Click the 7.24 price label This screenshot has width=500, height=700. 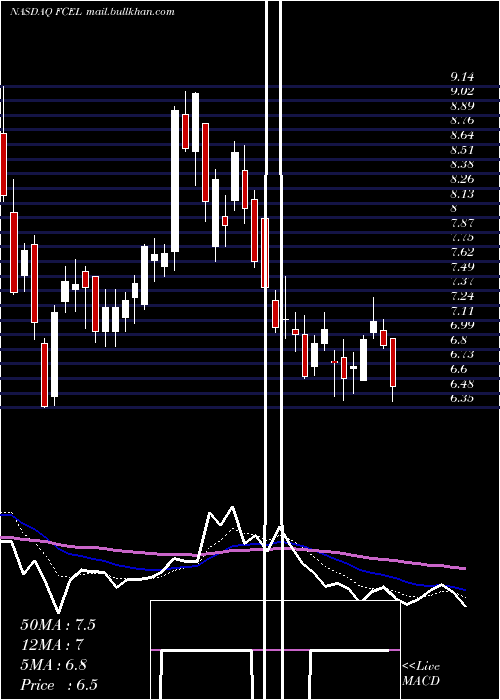(462, 296)
